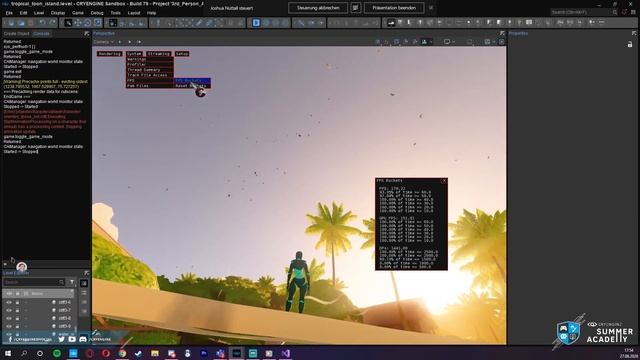640x360 pixels.
Task: Undock the Level Explorer panel
Action: click(87, 273)
